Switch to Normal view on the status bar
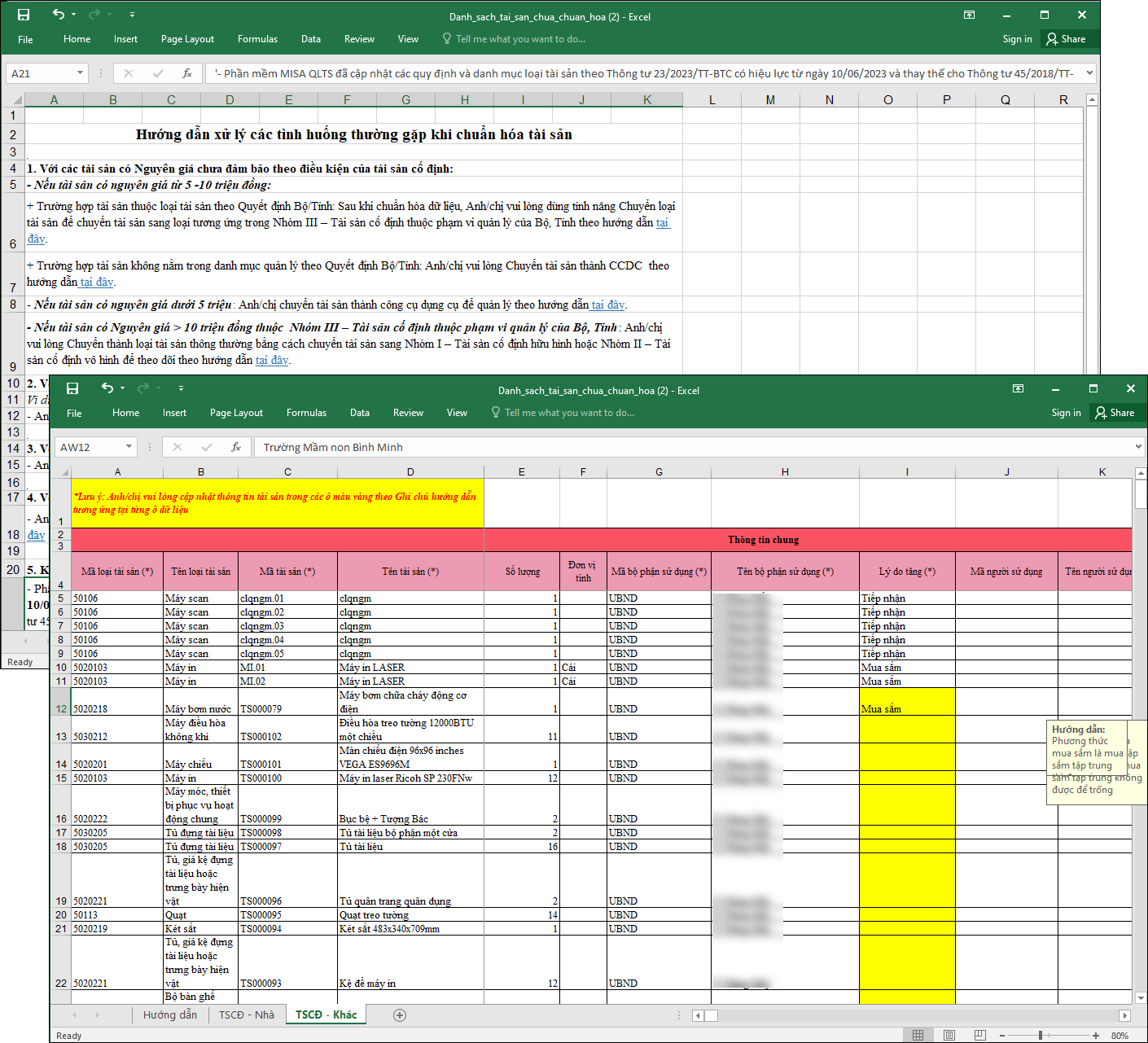This screenshot has height=1043, width=1148. [918, 1036]
